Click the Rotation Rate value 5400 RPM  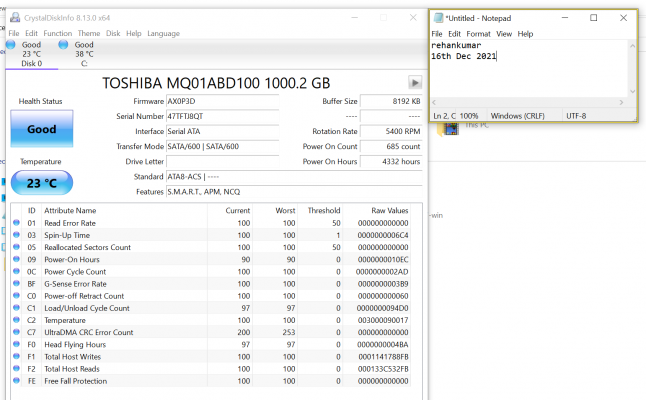point(391,131)
